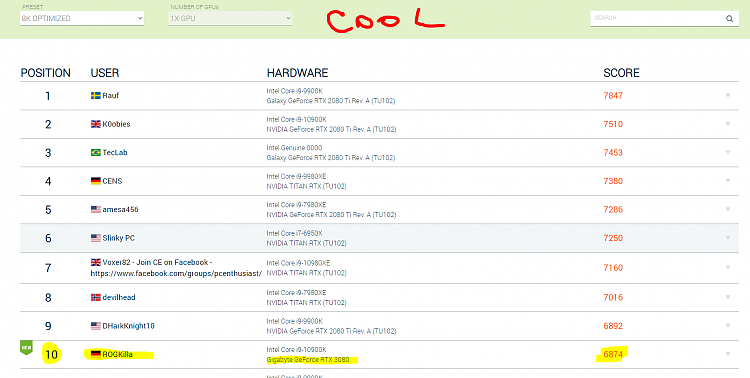The height and width of the screenshot is (378, 750).
Task: Open user DHarkKnight10 profile
Action: [128, 326]
